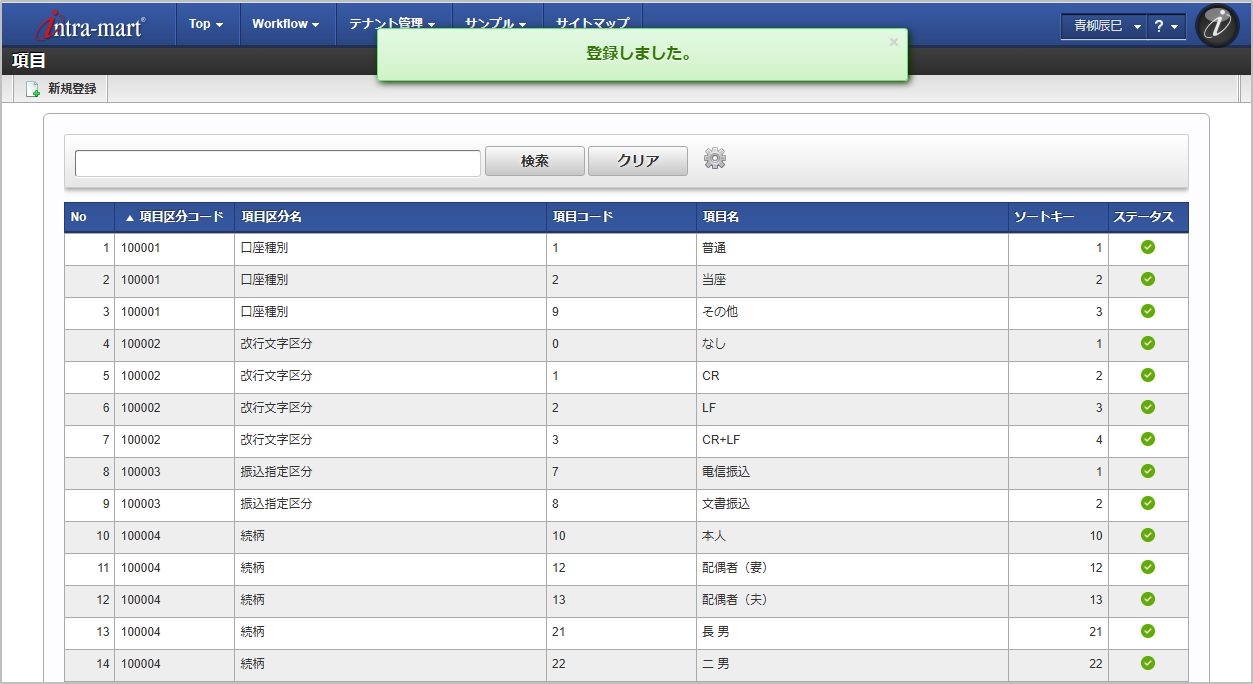The height and width of the screenshot is (684, 1253).
Task: Sort by ステータス column header
Action: [x=1148, y=217]
